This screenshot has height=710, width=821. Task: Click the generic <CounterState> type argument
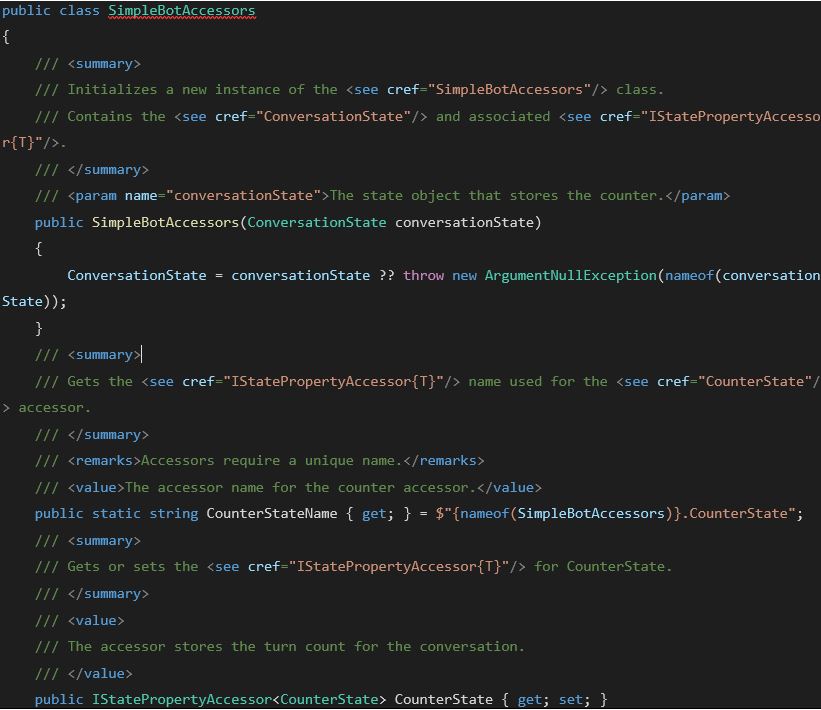[x=329, y=700]
